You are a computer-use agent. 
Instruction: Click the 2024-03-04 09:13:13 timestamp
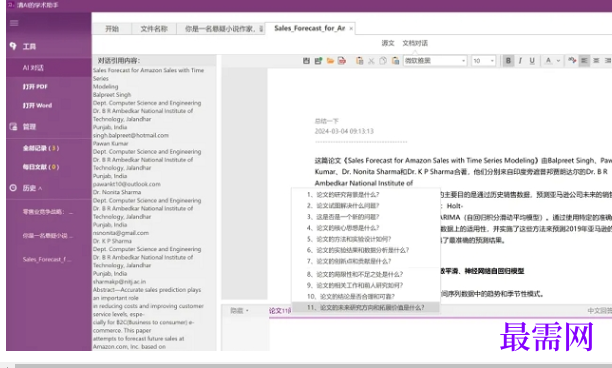click(x=344, y=131)
